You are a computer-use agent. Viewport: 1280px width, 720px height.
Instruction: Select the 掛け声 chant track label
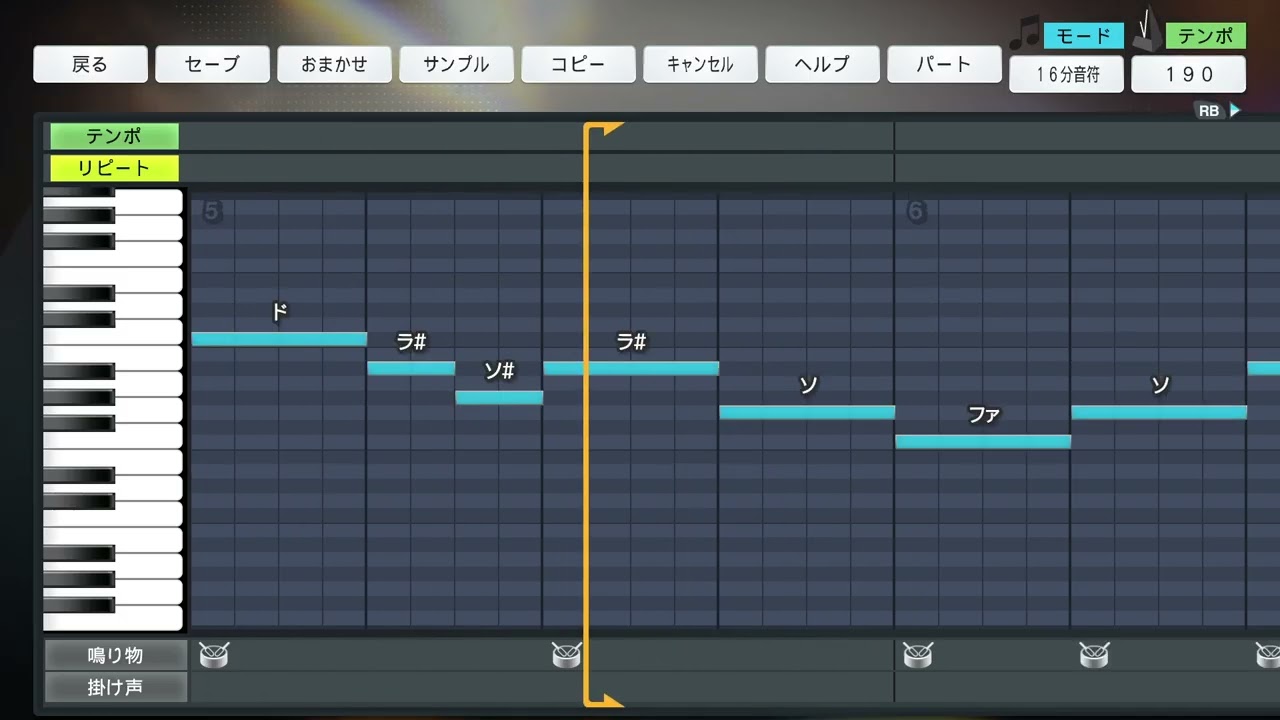pyautogui.click(x=115, y=687)
